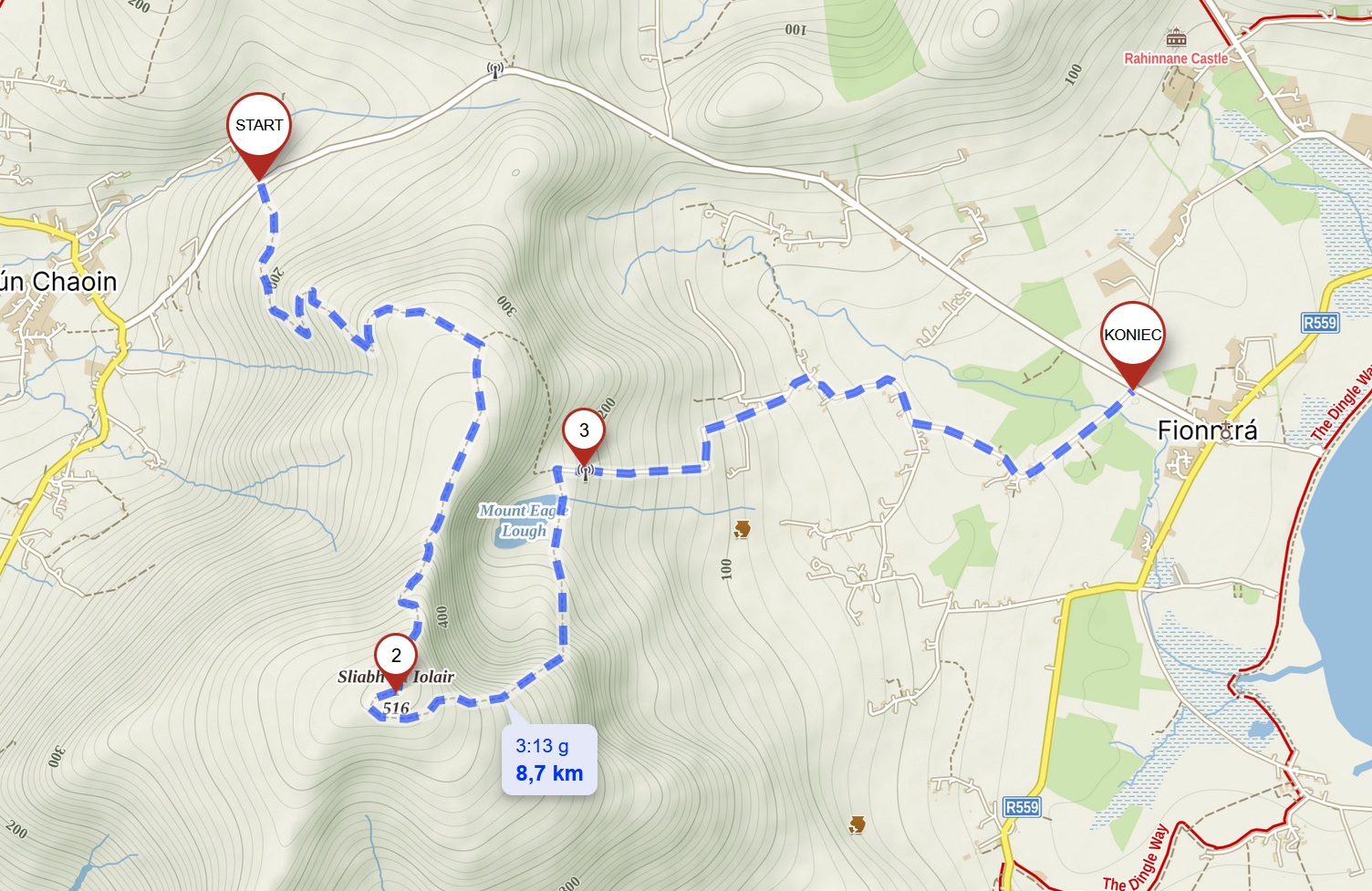
Task: Click The Dingle Way trail label at the bottom
Action: [x=1137, y=859]
